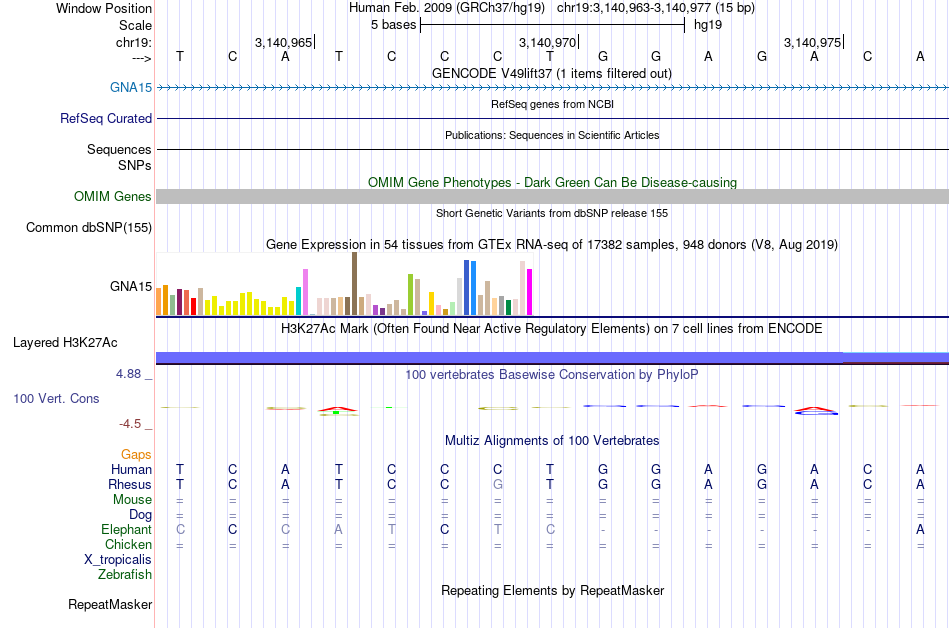Click the GNA15 arrowed gene line

552,88
